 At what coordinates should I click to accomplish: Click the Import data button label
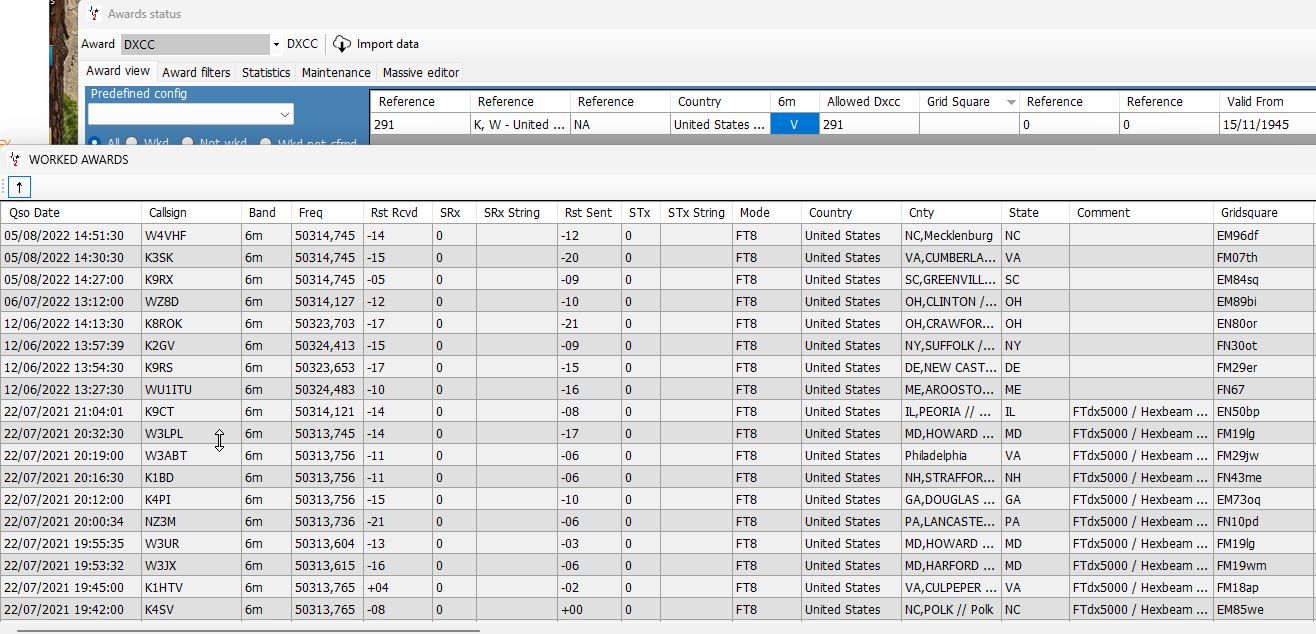pyautogui.click(x=388, y=44)
